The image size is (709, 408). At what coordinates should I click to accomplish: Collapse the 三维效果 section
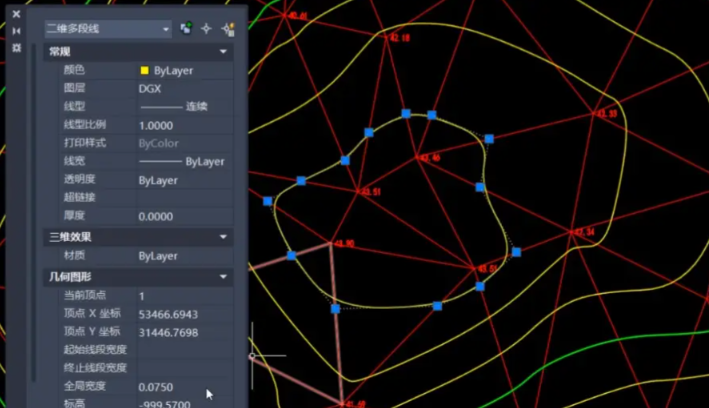(x=223, y=237)
